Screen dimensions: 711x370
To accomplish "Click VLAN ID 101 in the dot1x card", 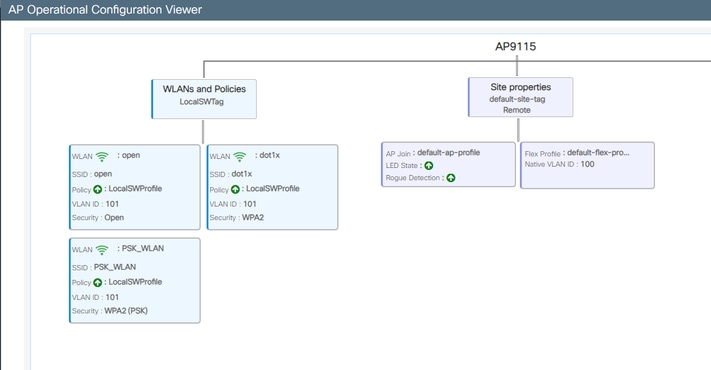I will click(233, 204).
